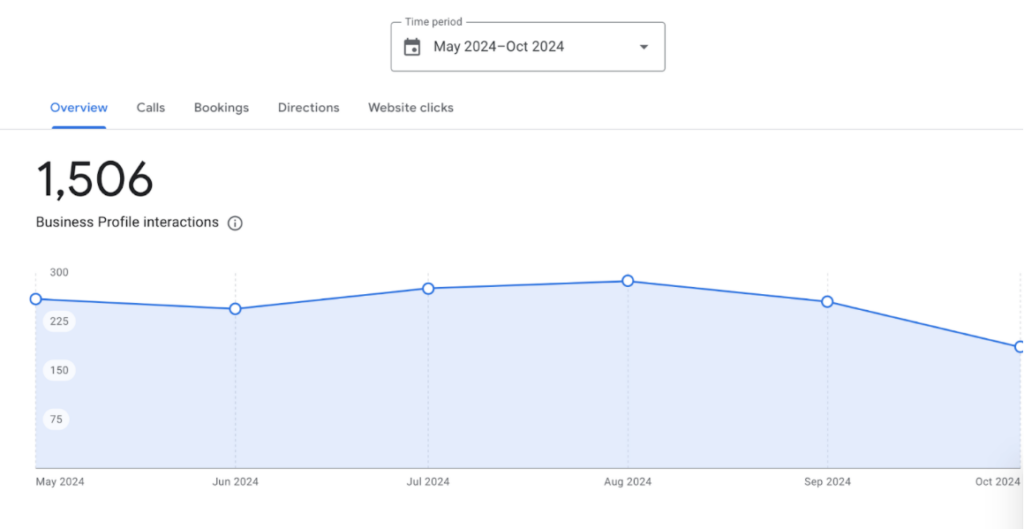Click the info icon beside Business Profile interactions
The width and height of the screenshot is (1024, 529).
235,223
